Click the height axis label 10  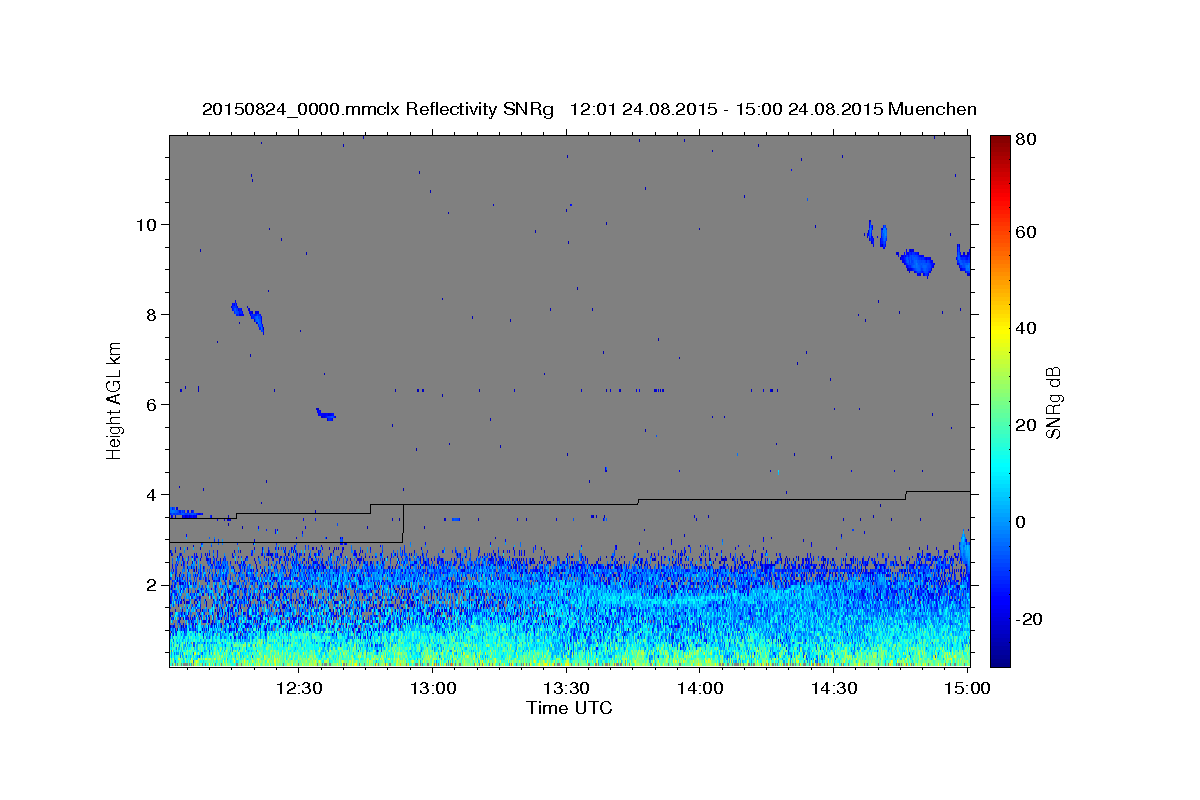click(149, 224)
